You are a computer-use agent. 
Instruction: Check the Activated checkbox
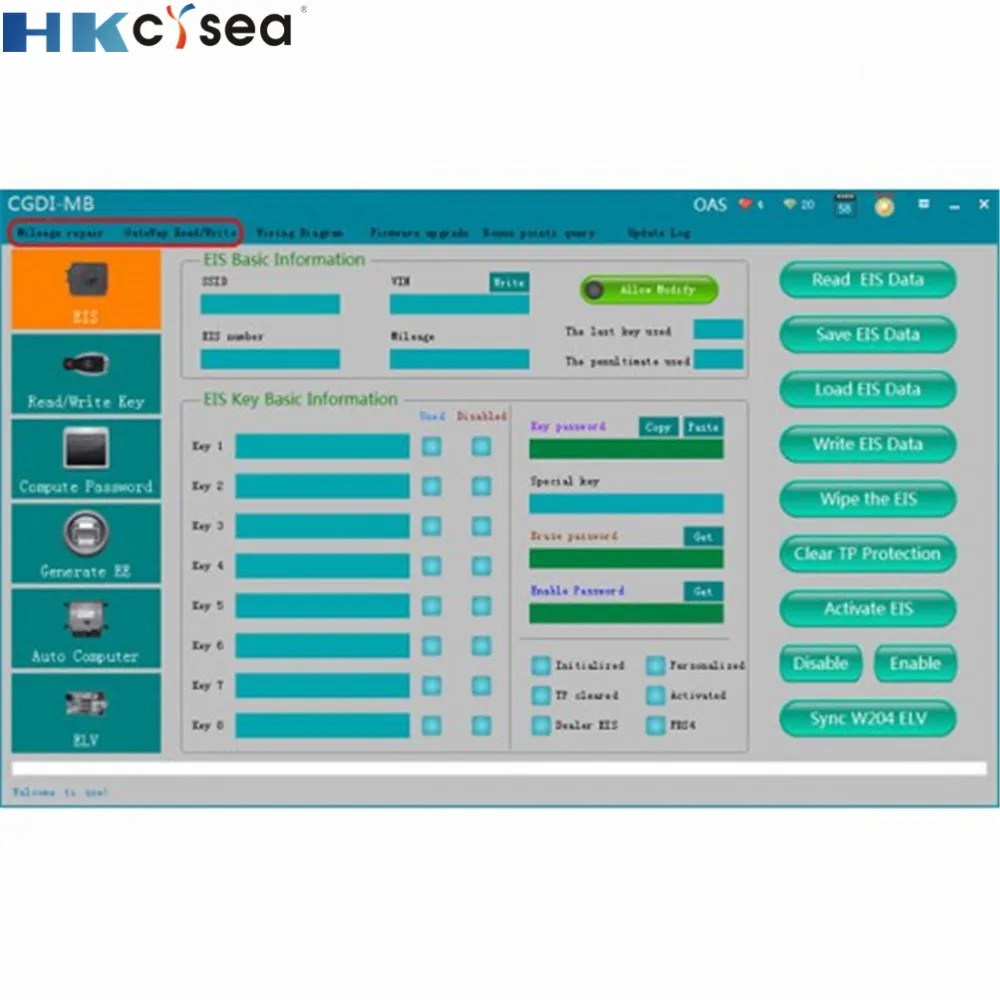(656, 696)
